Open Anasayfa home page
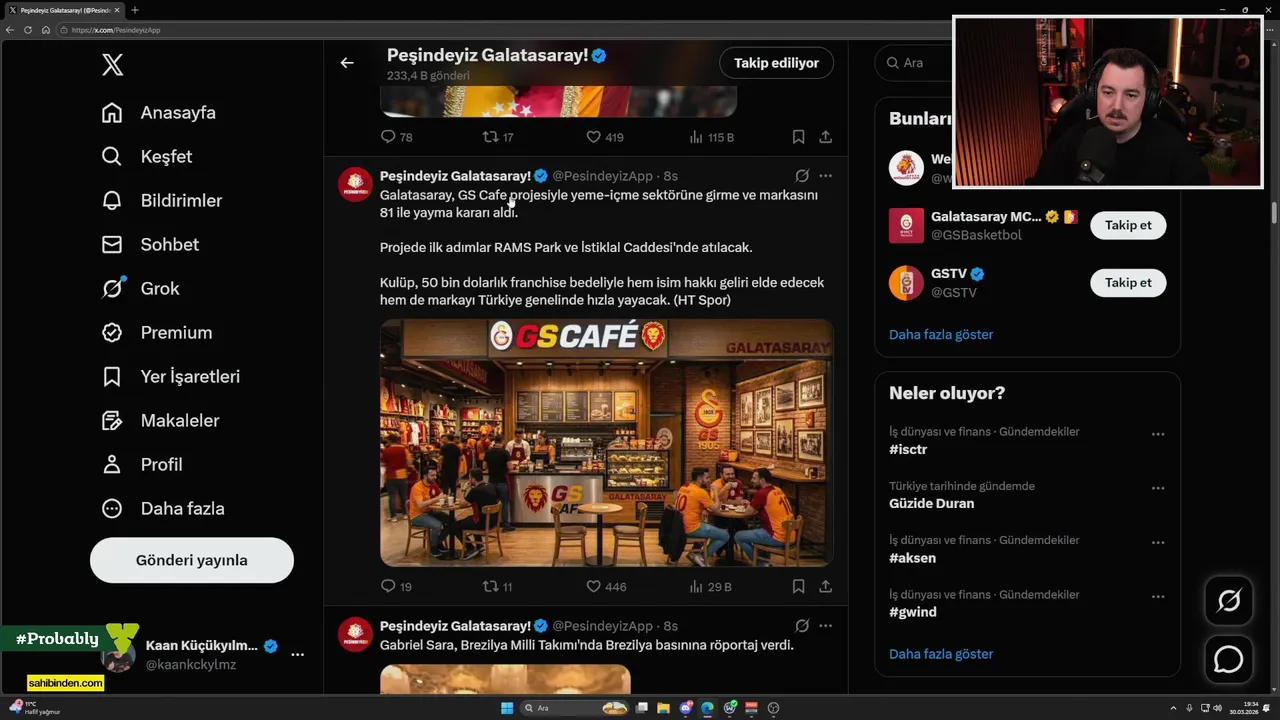The image size is (1280, 720). tap(159, 113)
